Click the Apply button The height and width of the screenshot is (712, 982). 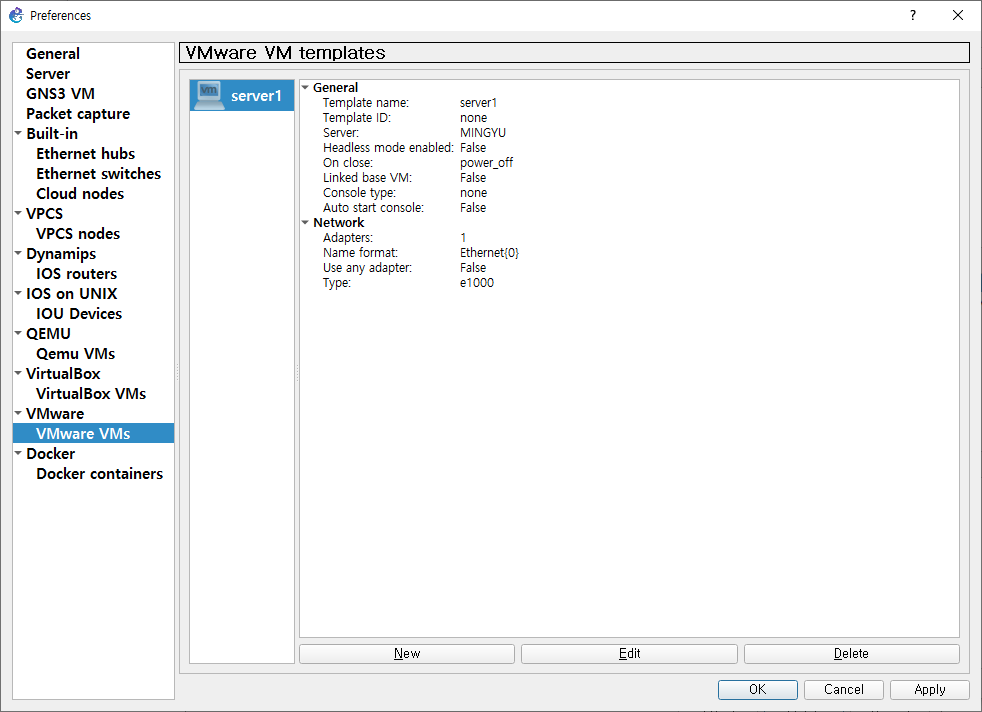[930, 689]
